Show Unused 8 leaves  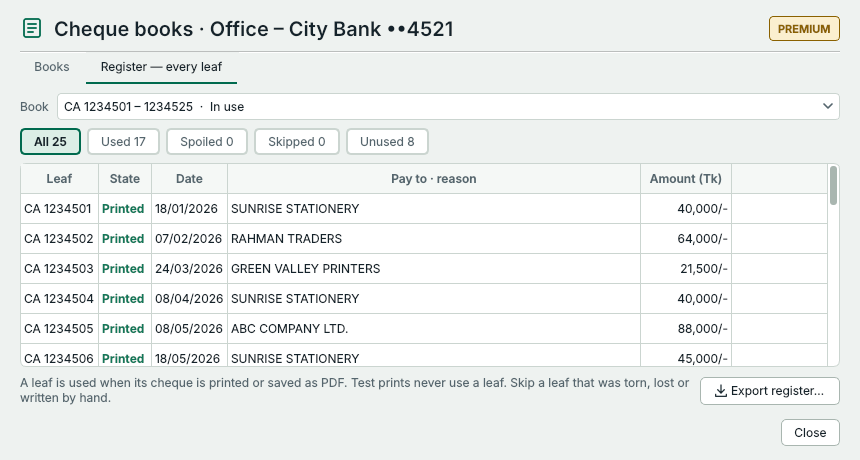point(387,141)
